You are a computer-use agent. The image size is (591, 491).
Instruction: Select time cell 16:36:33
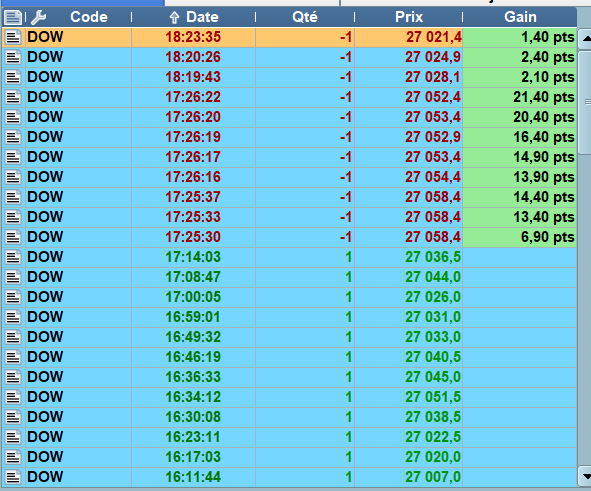tap(193, 377)
